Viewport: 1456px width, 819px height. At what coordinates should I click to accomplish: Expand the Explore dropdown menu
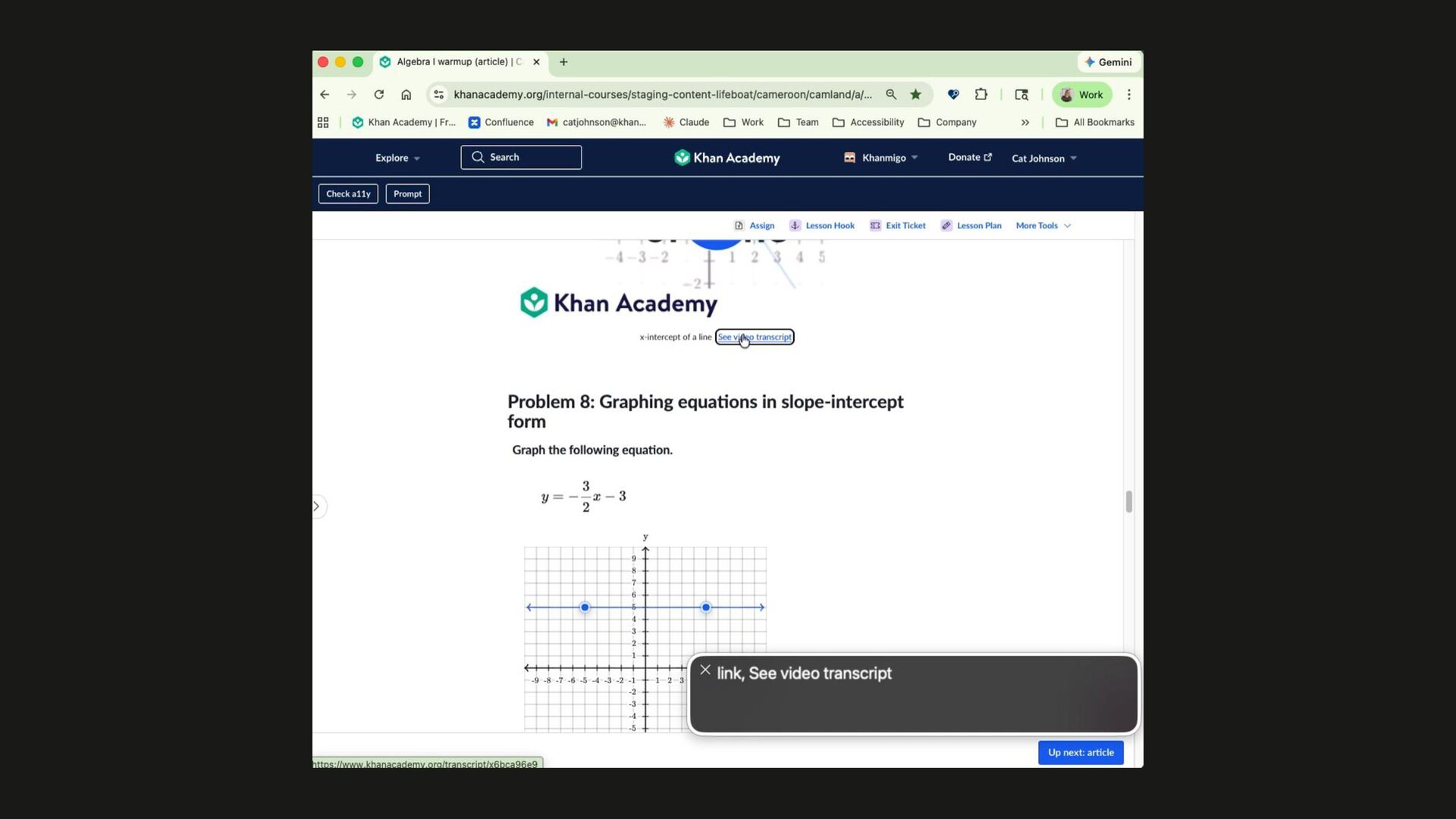tap(397, 158)
